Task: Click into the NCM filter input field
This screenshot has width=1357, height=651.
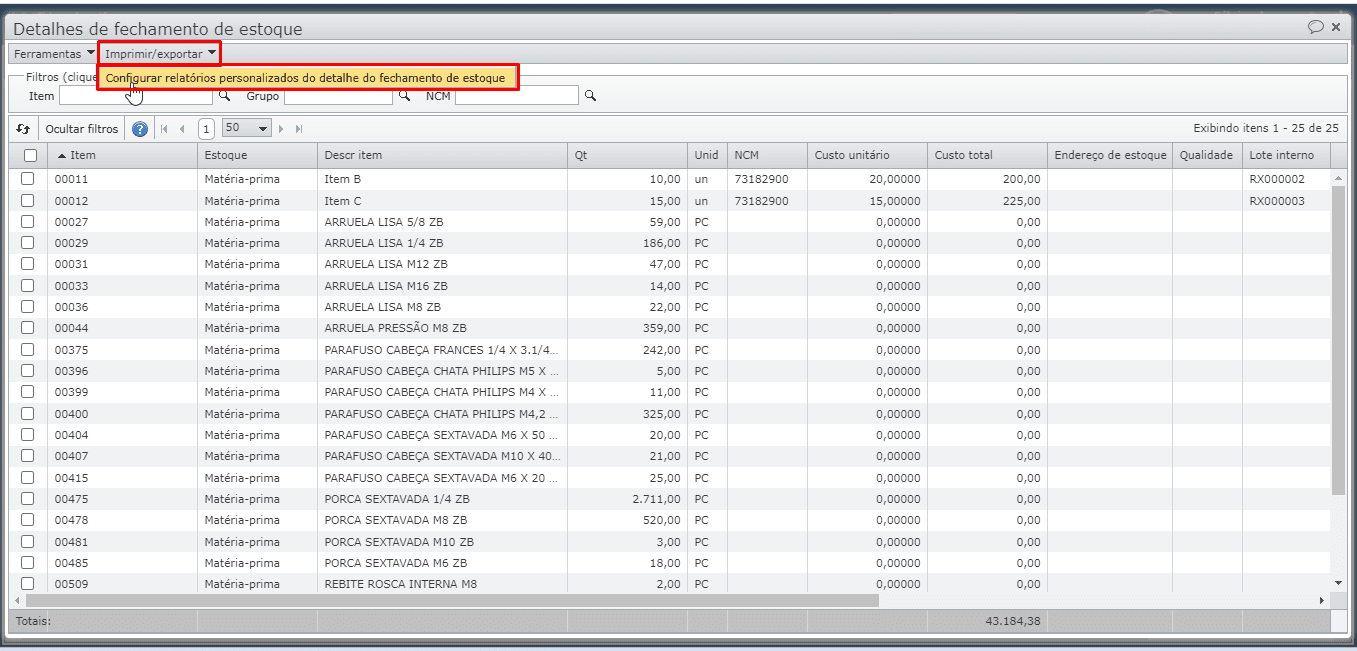Action: click(516, 96)
